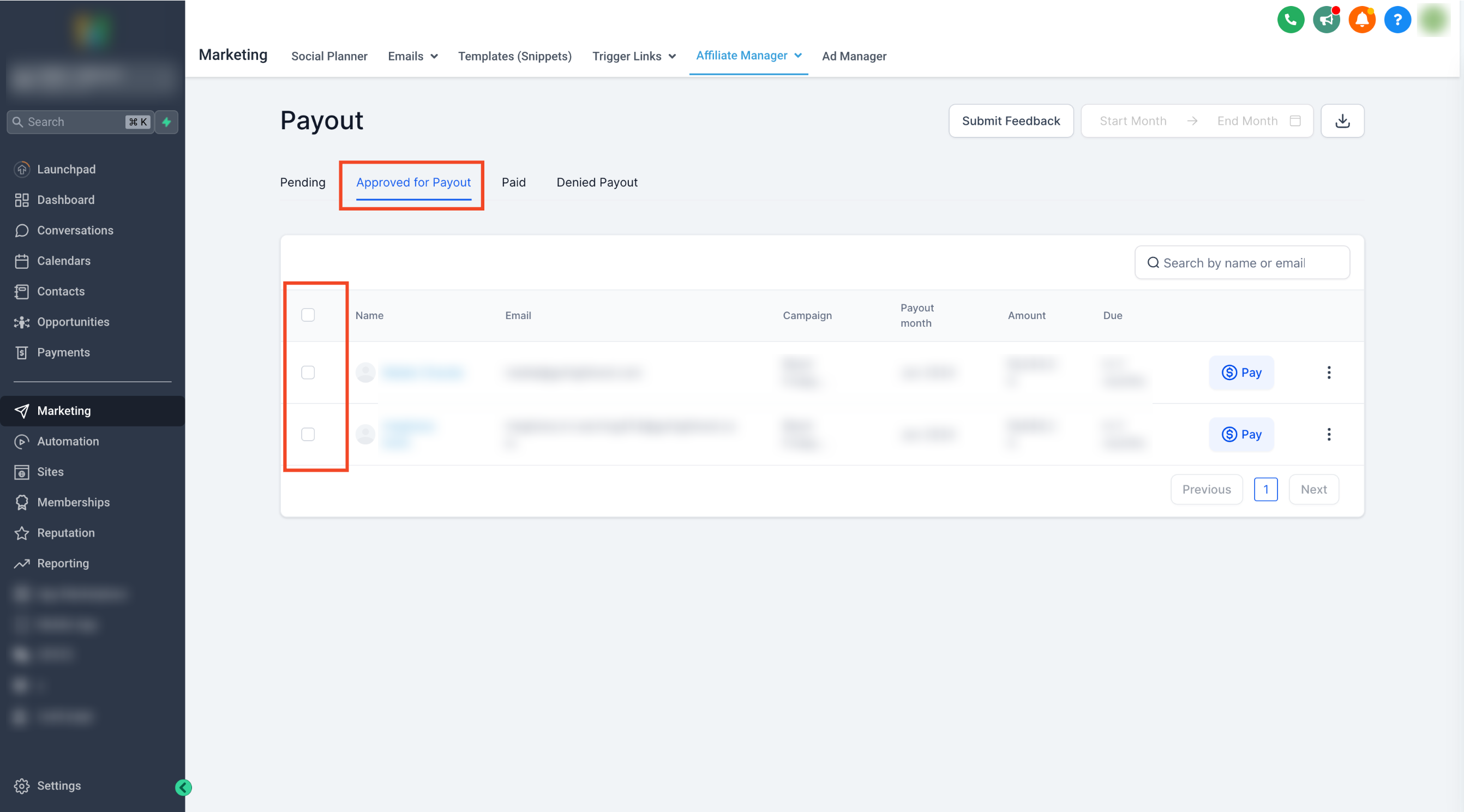Open Settings at the sidebar bottom
Screen dimensions: 1464x812
pyautogui.click(x=58, y=785)
